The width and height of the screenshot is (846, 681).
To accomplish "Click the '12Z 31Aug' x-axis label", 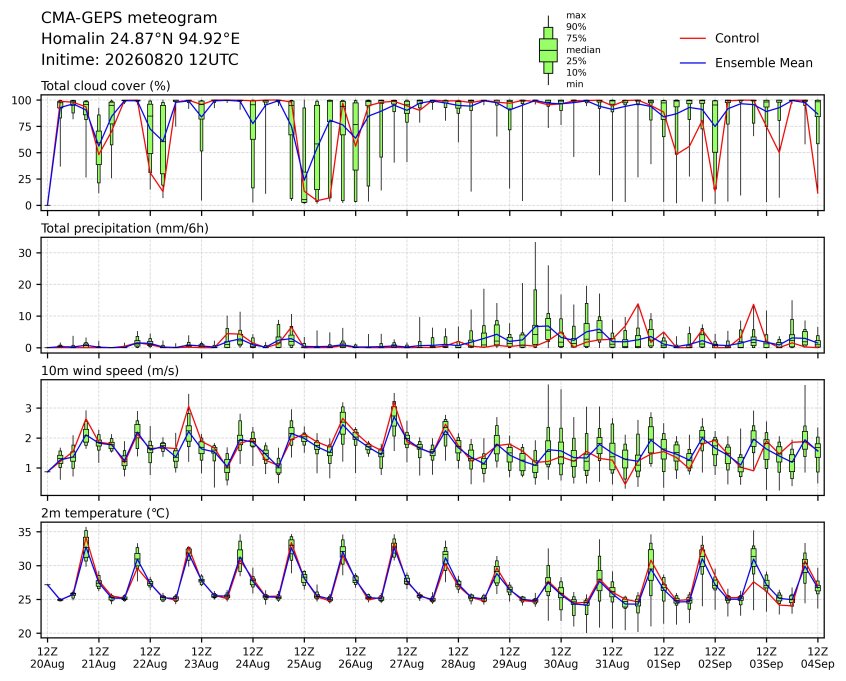I will click(x=612, y=658).
